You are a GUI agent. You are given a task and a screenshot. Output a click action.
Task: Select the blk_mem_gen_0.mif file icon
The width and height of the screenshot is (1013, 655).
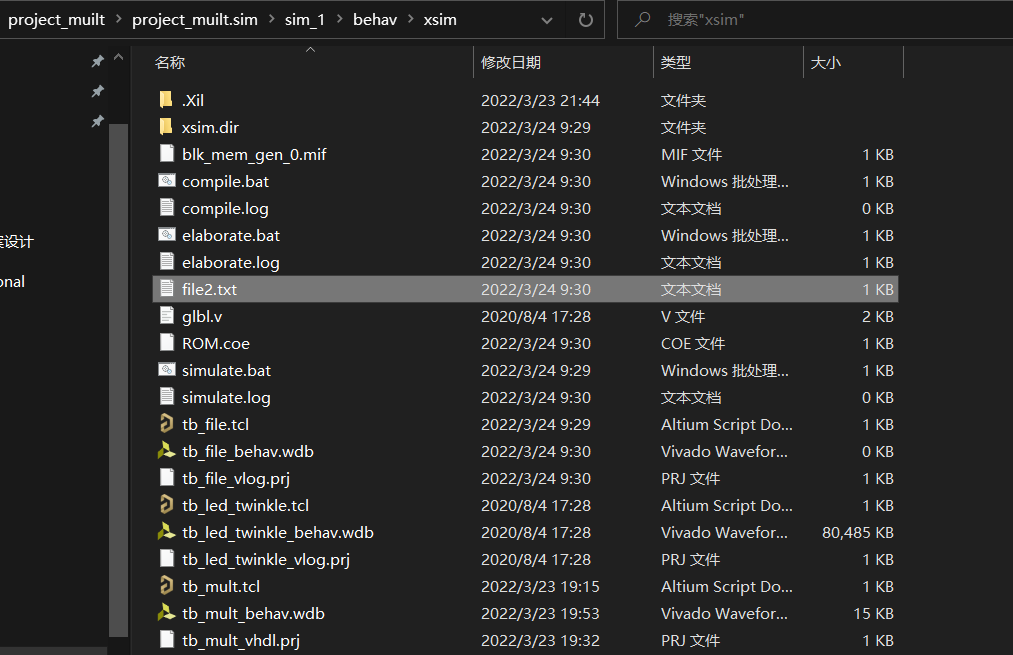(166, 154)
